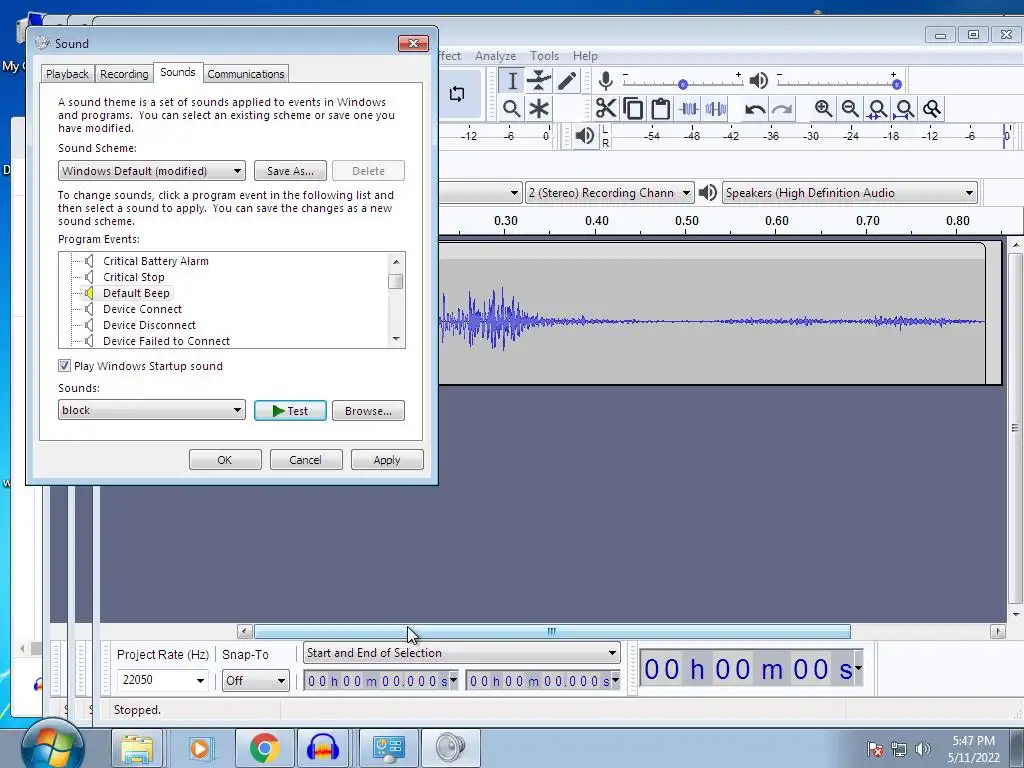Open Start and End of Selection dropdown
The image size is (1024, 768).
pyautogui.click(x=461, y=653)
